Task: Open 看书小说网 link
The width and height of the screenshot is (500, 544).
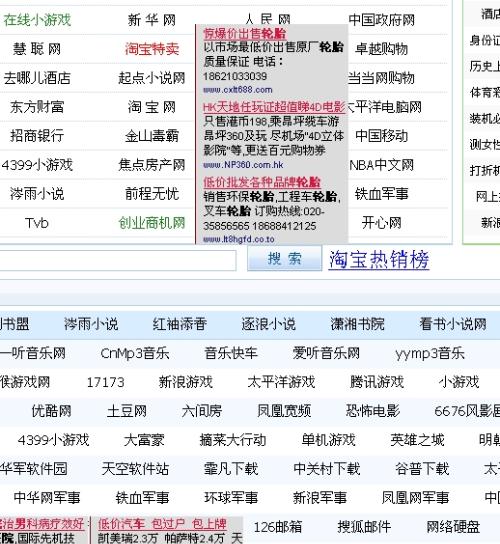Action: click(x=453, y=324)
